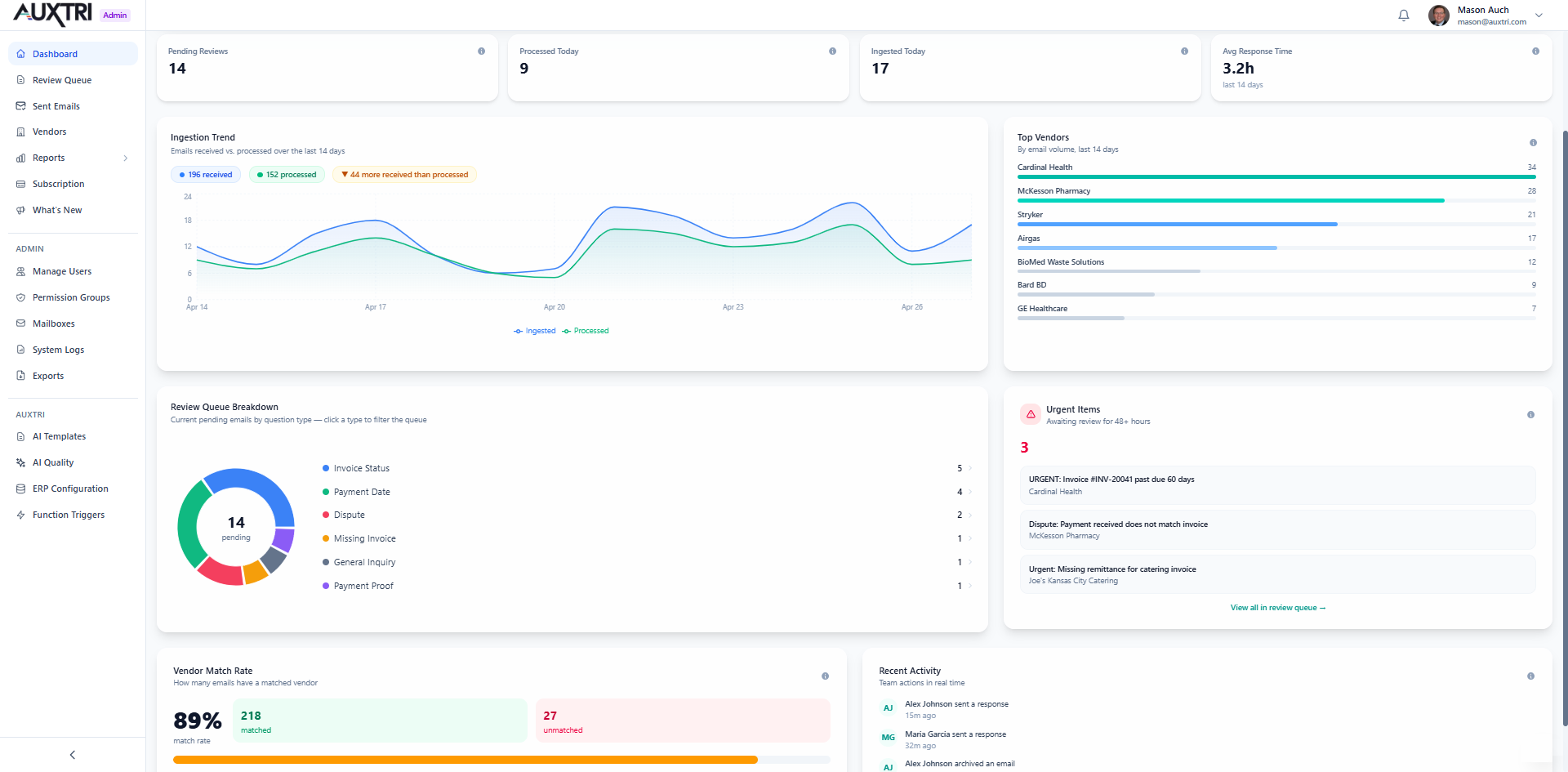
Task: Open the Review Queue from the sidebar
Action: click(x=61, y=79)
